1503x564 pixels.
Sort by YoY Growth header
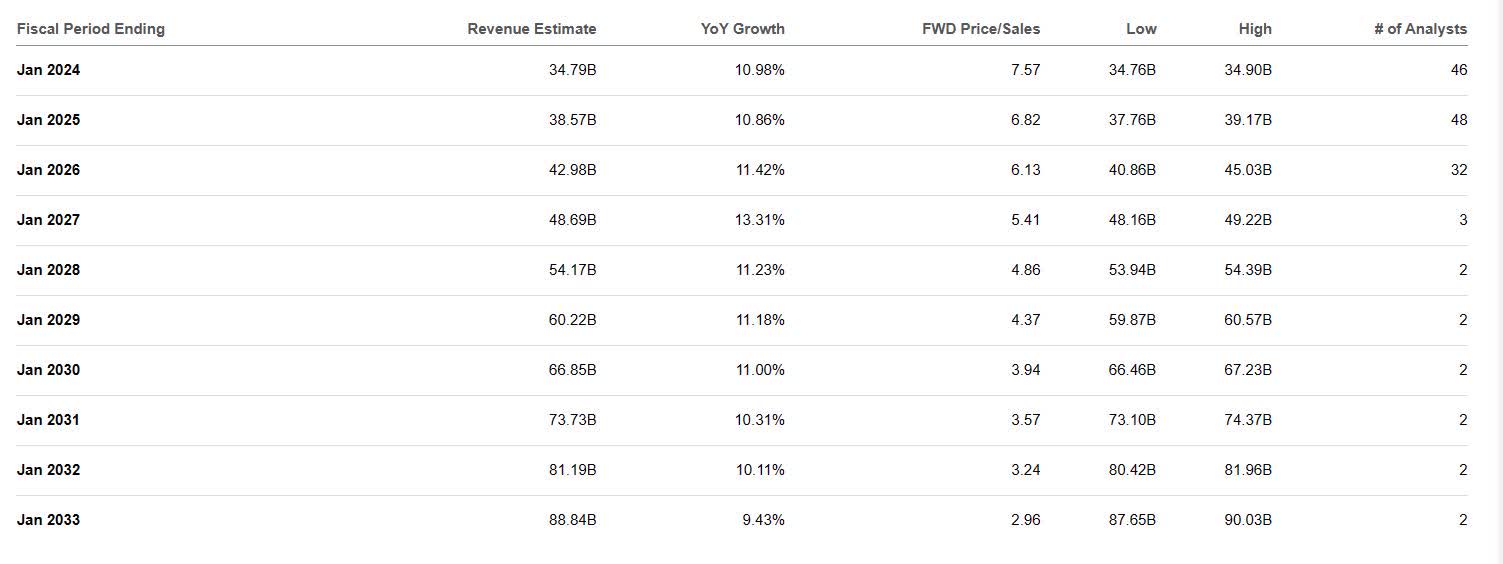point(742,29)
